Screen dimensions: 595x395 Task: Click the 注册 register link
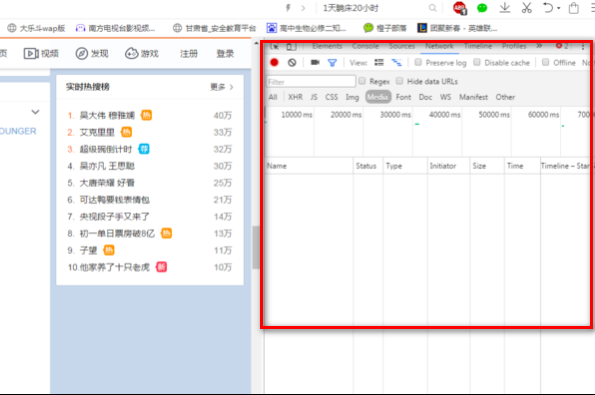pyautogui.click(x=189, y=54)
